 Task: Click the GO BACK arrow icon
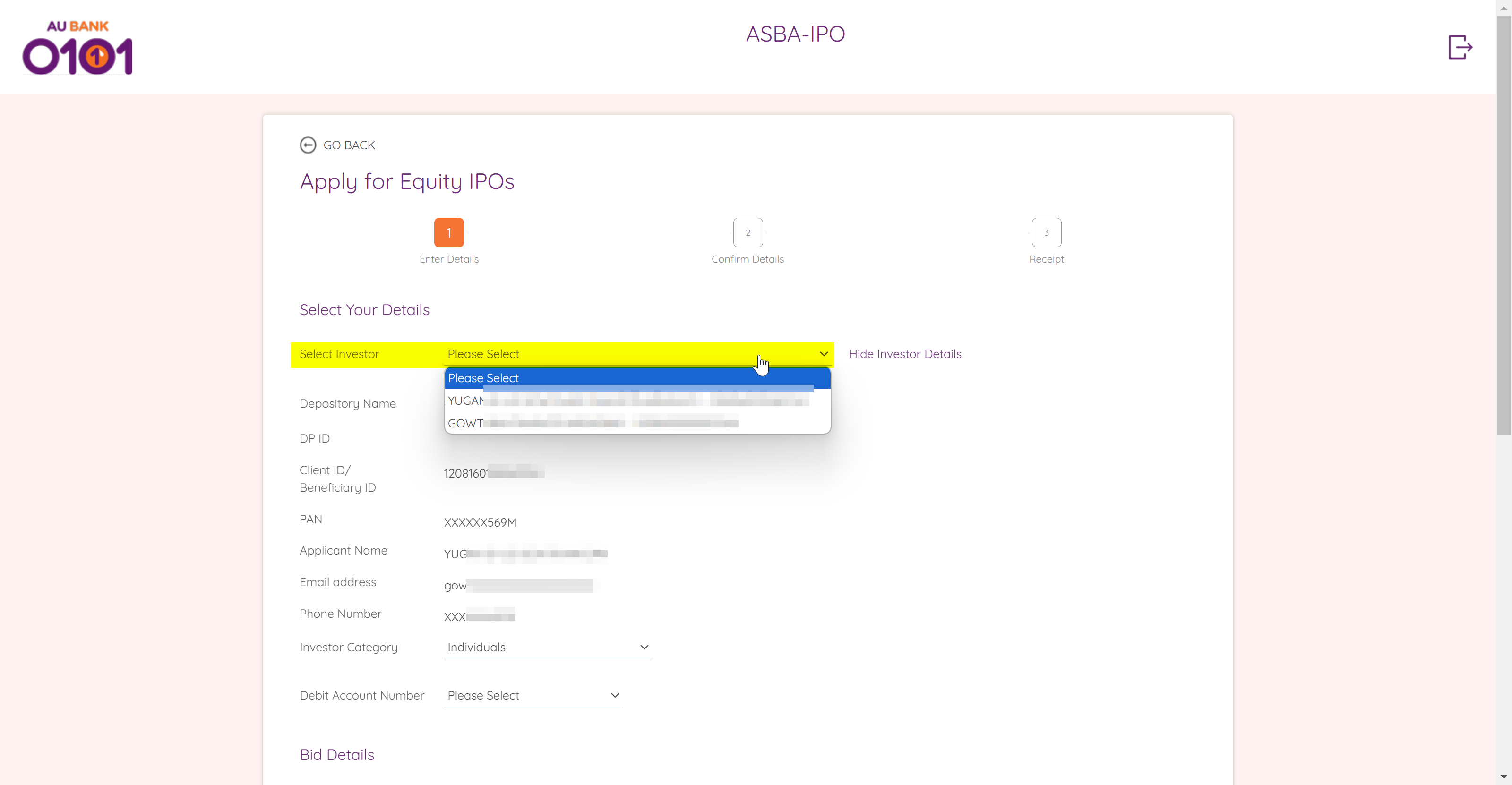click(x=308, y=145)
